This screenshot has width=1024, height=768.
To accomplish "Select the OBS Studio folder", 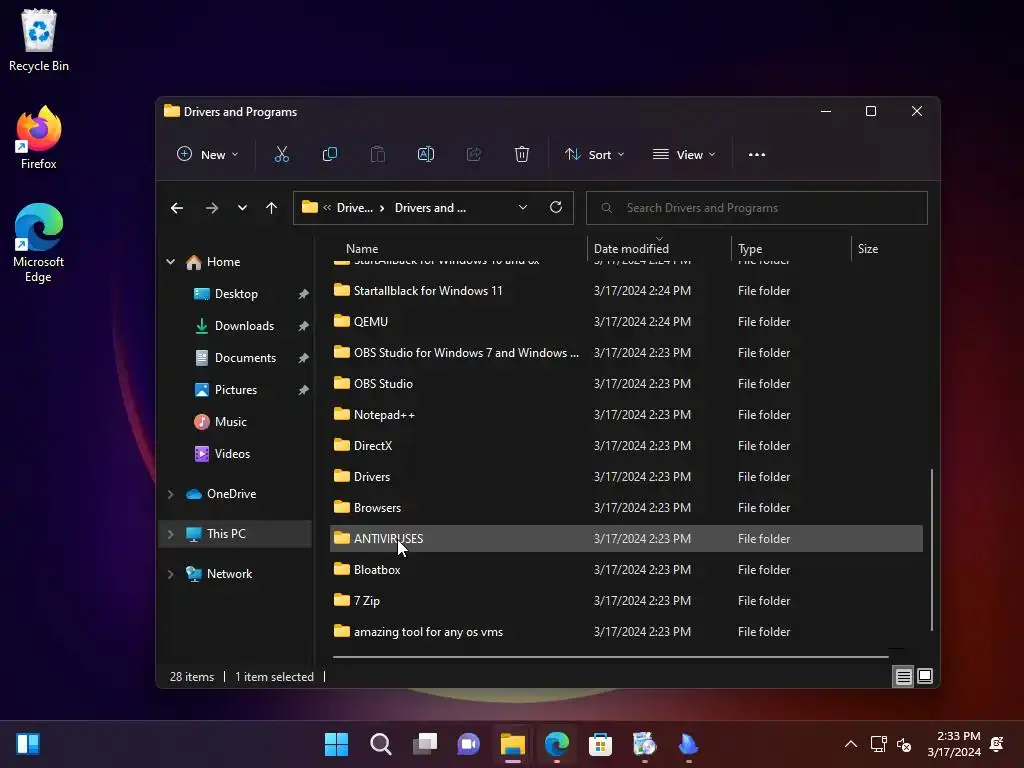I will point(626,383).
